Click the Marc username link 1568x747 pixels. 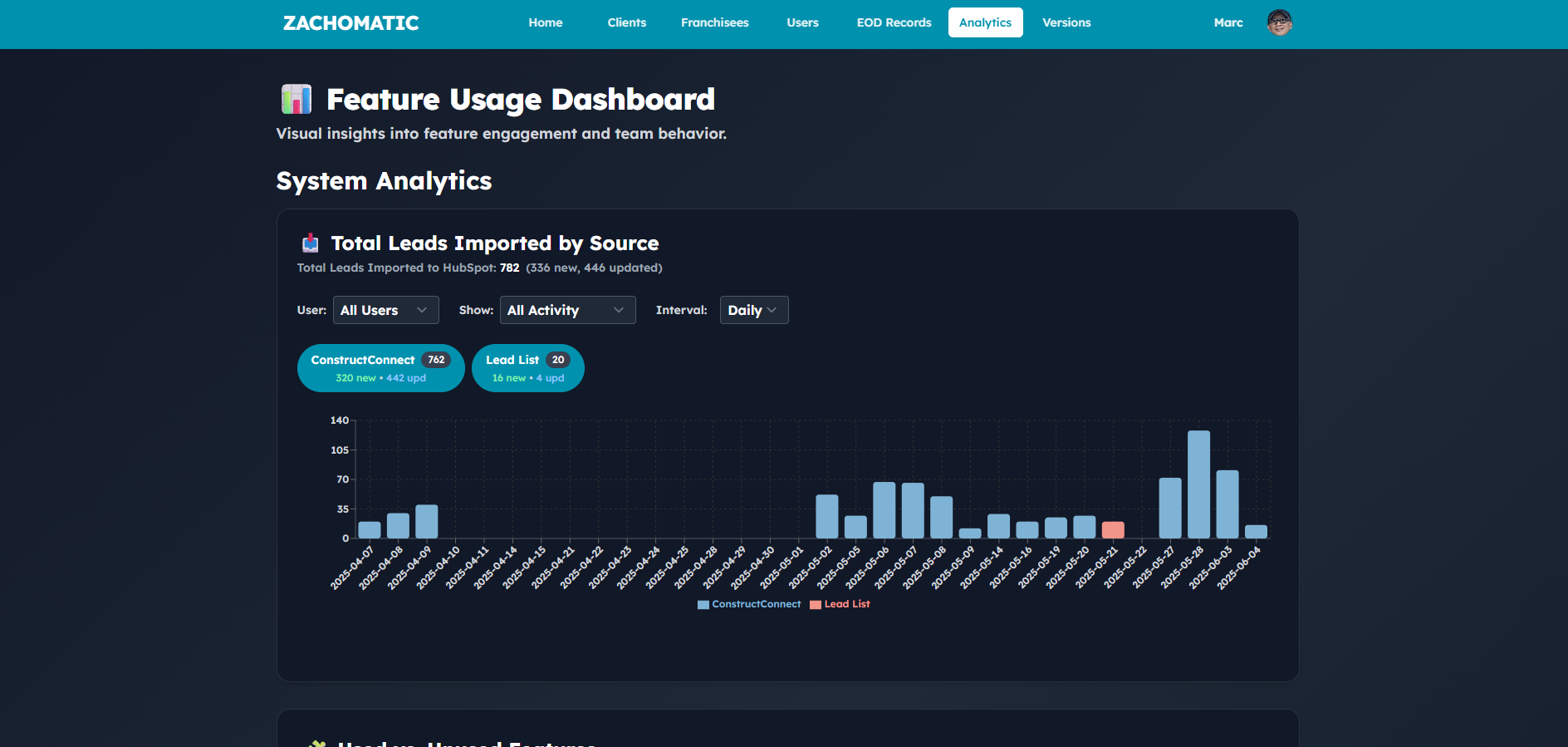[1227, 22]
